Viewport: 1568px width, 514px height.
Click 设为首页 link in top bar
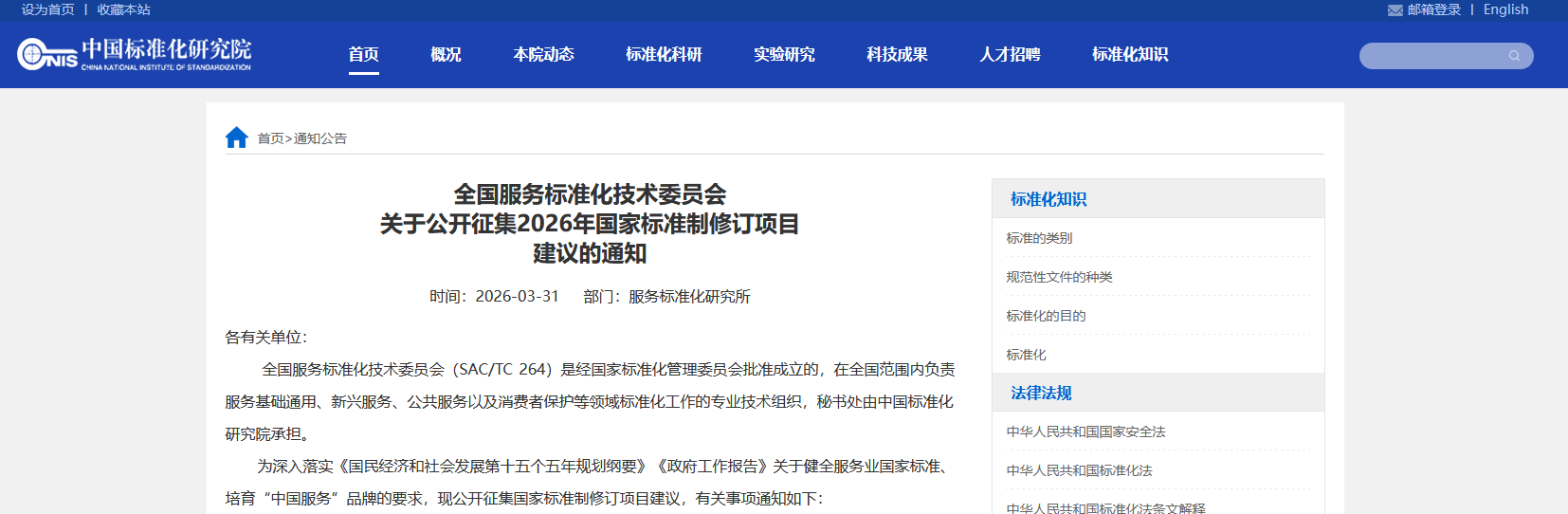48,9
